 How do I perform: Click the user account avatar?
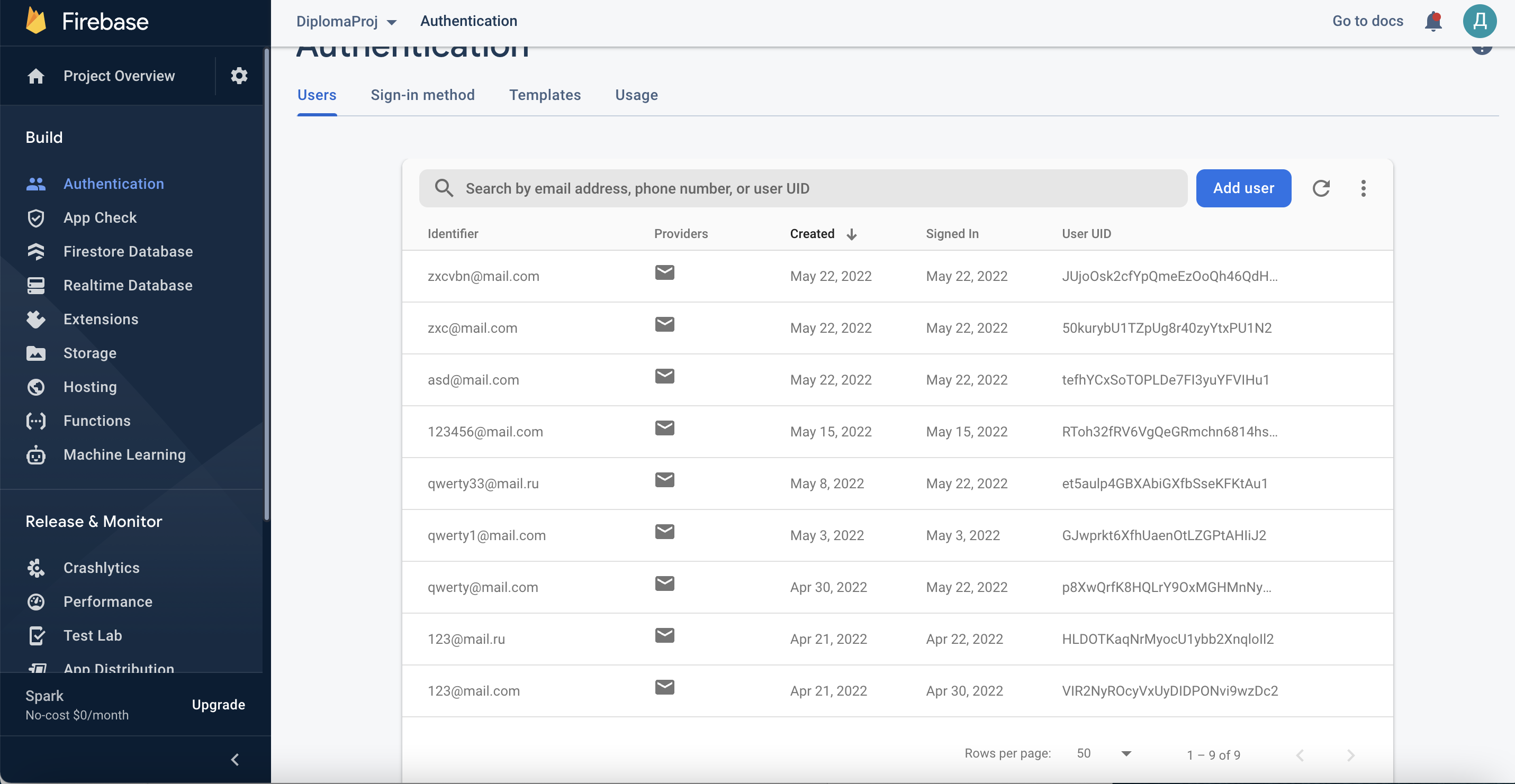[x=1479, y=21]
